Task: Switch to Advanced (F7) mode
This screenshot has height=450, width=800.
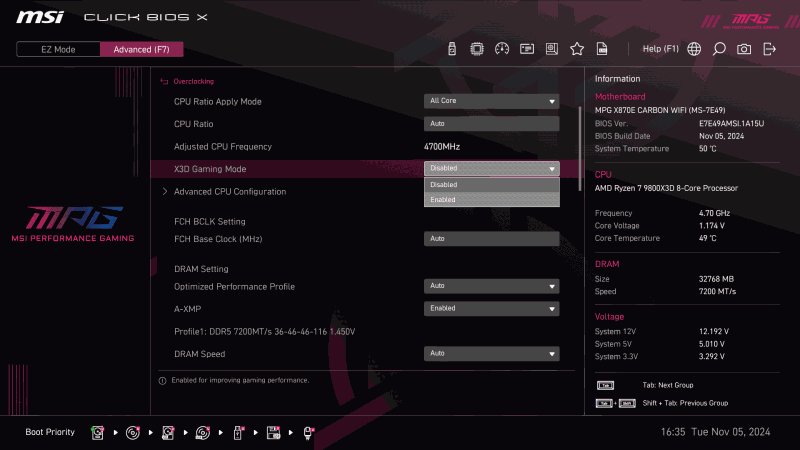Action: tap(141, 49)
